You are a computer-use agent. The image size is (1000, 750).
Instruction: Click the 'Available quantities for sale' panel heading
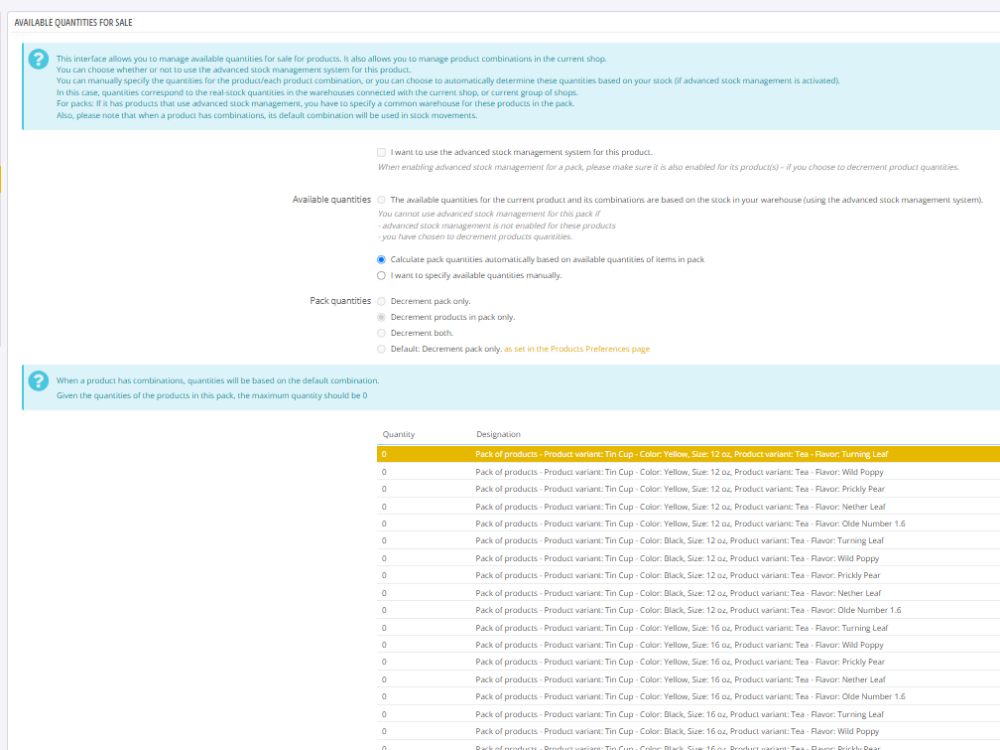pyautogui.click(x=73, y=22)
